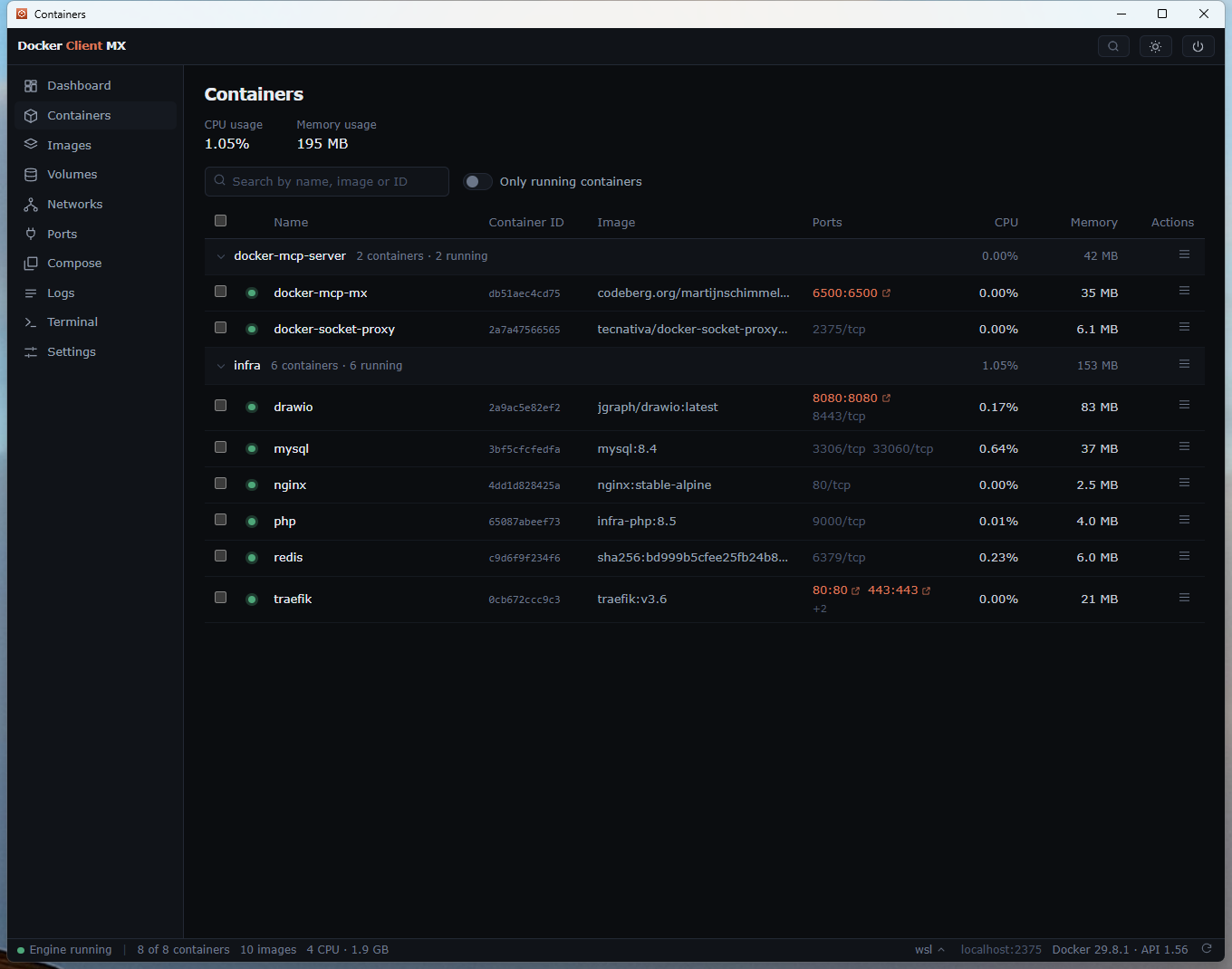Open the docker-mcp-mx container name
This screenshot has width=1232, height=969.
tap(321, 293)
